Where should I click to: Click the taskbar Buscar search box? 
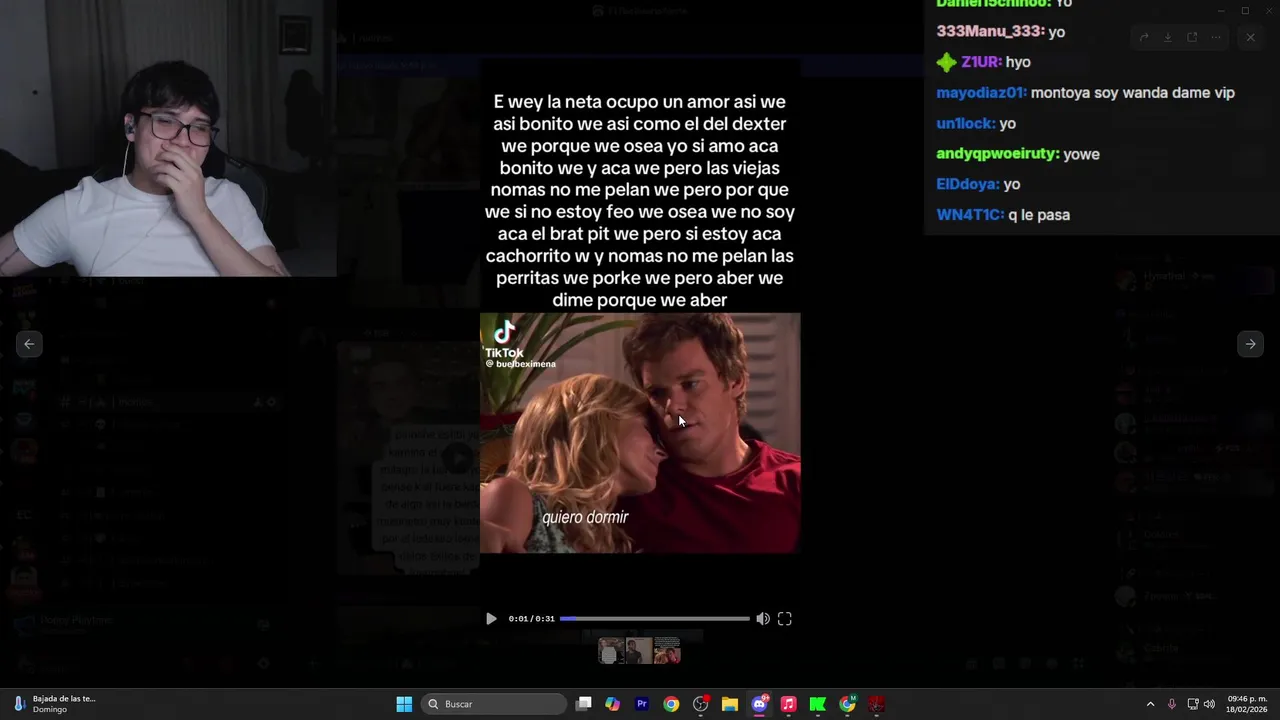click(494, 704)
